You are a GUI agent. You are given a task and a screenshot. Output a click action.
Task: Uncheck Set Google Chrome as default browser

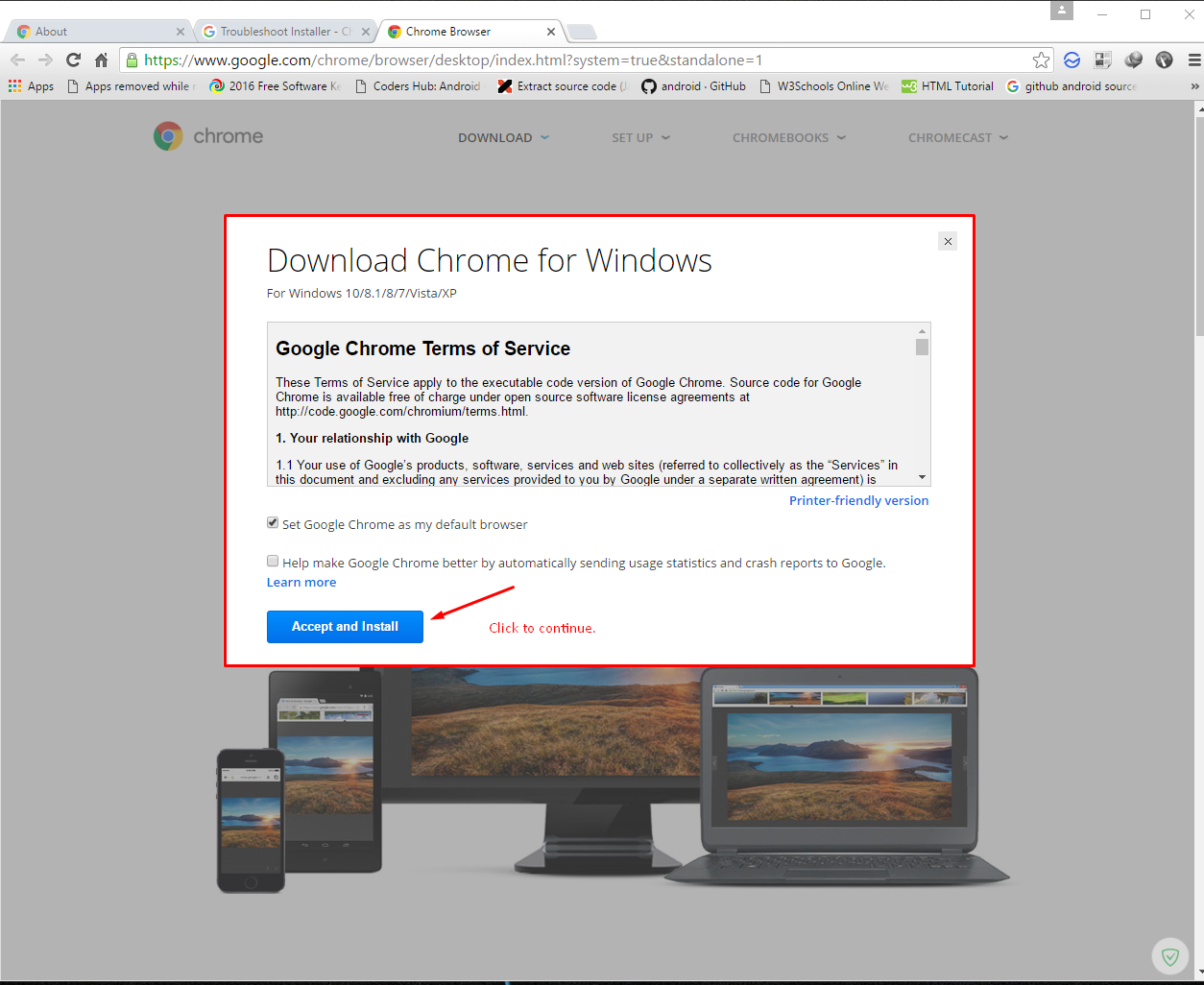(273, 523)
